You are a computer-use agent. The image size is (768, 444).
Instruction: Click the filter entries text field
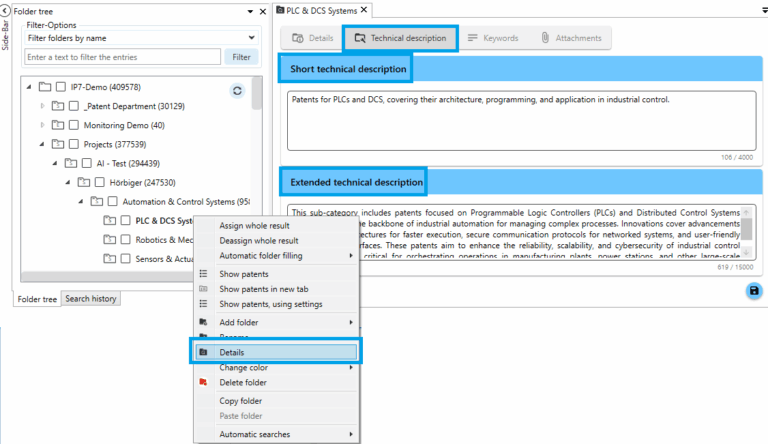pyautogui.click(x=122, y=57)
